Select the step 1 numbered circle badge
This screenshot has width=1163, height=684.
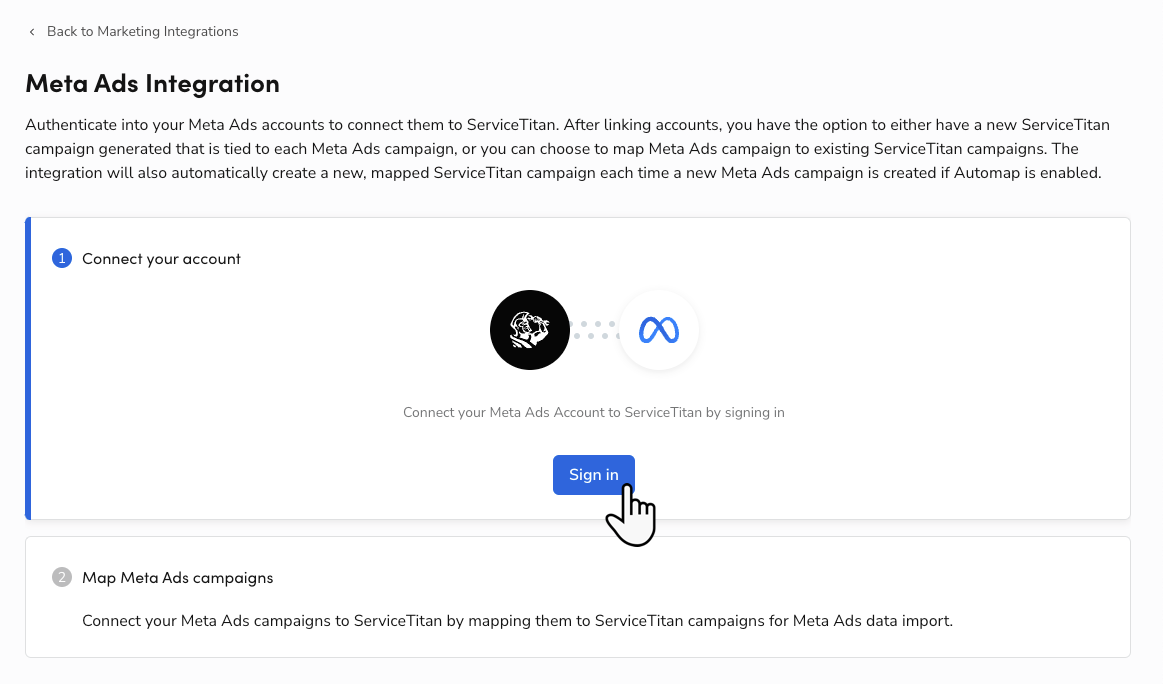tap(61, 258)
